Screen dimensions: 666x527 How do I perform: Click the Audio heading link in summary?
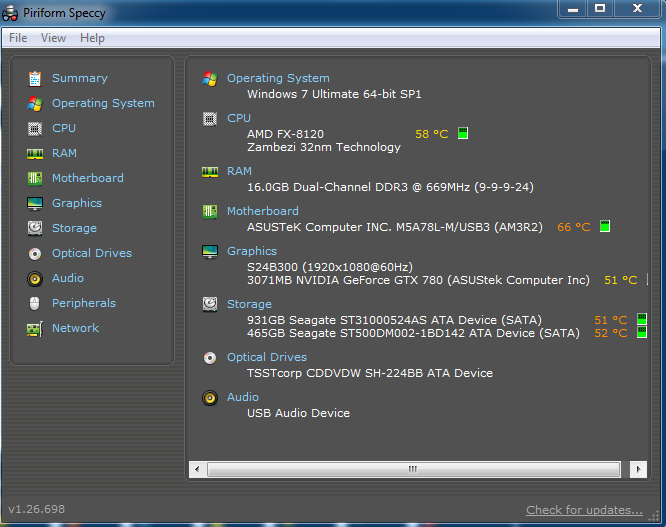[x=243, y=397]
